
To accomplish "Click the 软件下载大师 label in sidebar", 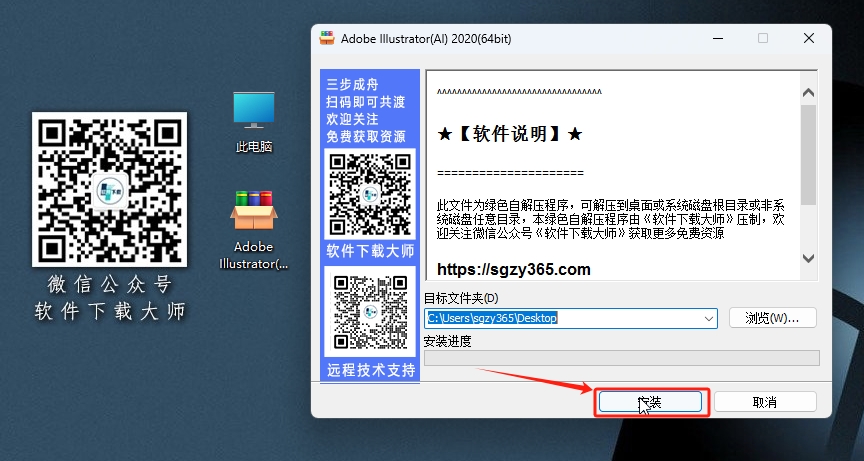I will click(370, 252).
